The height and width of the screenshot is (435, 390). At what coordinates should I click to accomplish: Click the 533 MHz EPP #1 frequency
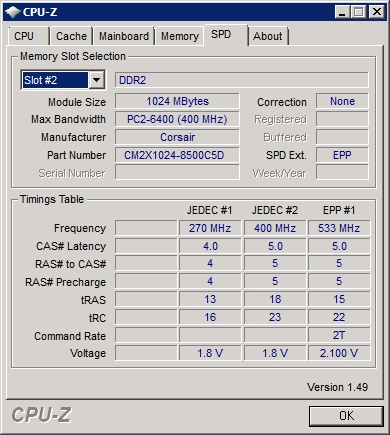point(339,228)
